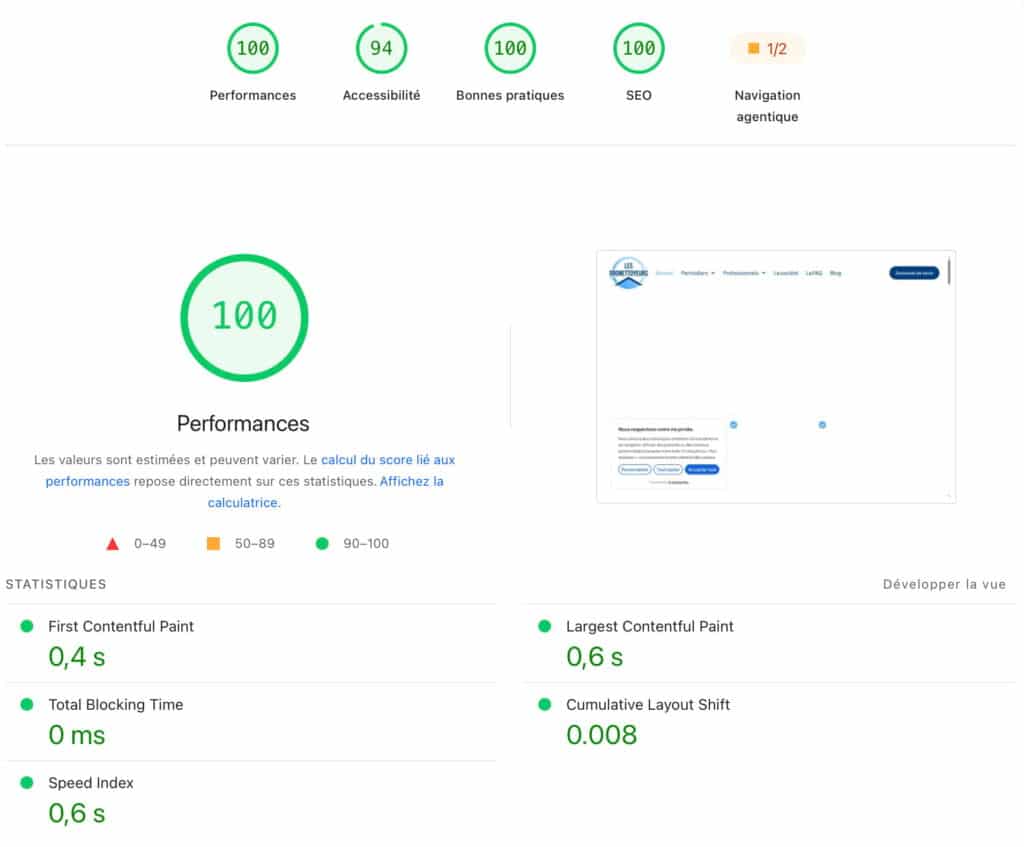The image size is (1024, 847).
Task: Click the 50–89 legend range text
Action: click(x=255, y=543)
